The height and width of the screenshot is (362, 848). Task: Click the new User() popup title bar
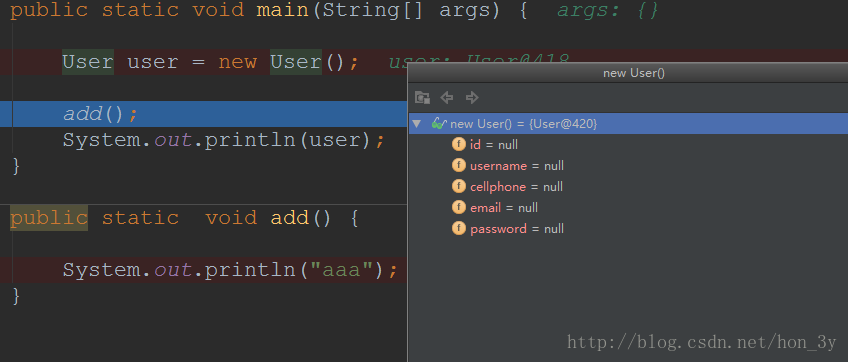coord(628,73)
